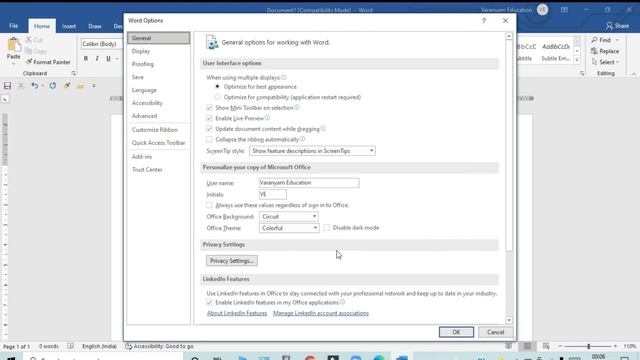Open About LinkedIn Features link
This screenshot has width=640, height=360.
(237, 313)
